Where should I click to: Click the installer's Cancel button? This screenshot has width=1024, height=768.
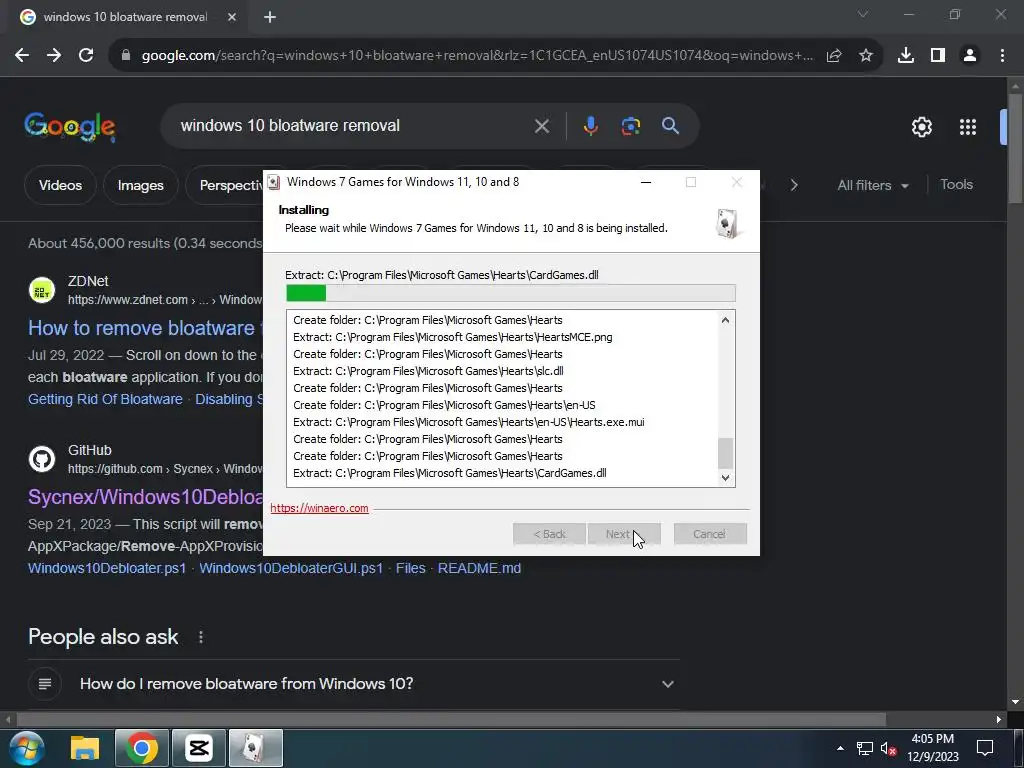click(710, 534)
